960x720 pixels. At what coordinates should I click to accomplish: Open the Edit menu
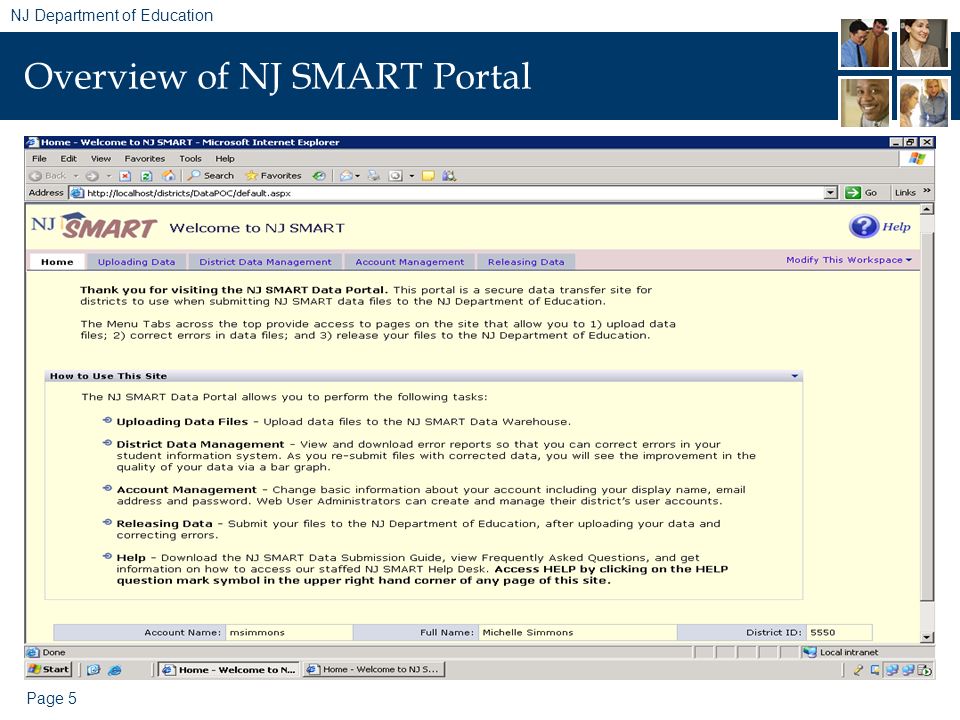69,159
